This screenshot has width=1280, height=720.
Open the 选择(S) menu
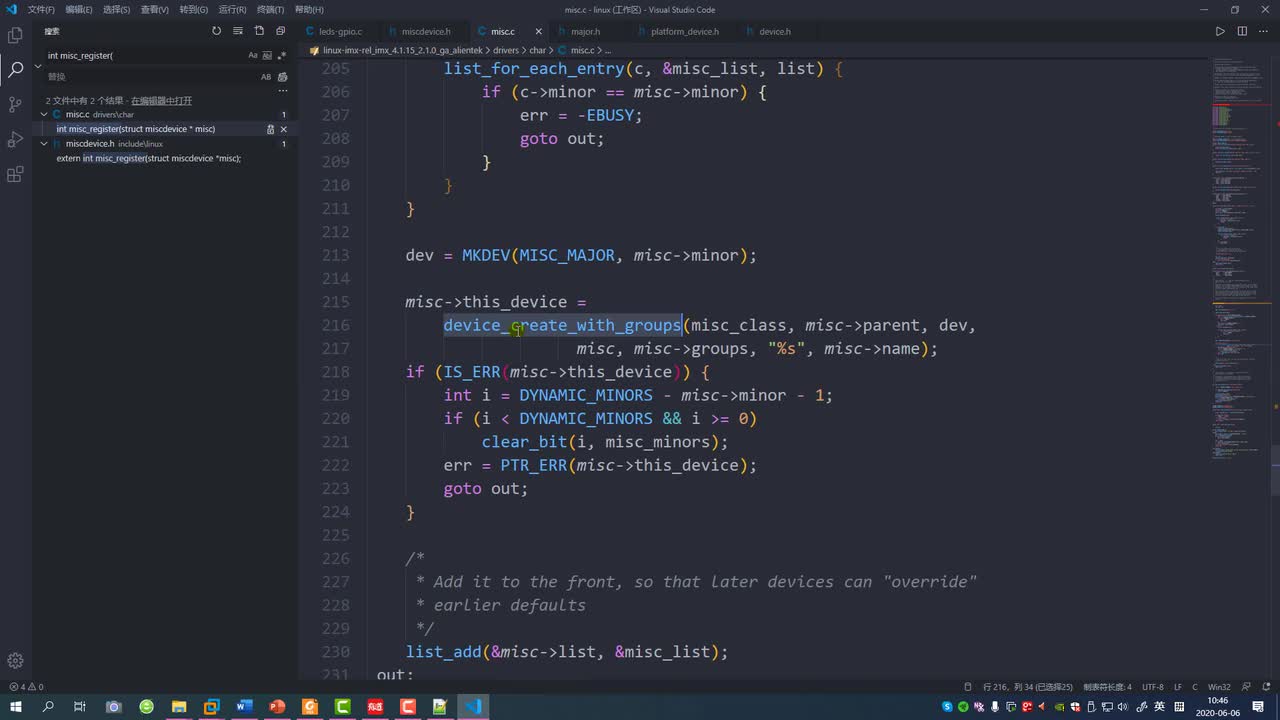click(x=116, y=10)
